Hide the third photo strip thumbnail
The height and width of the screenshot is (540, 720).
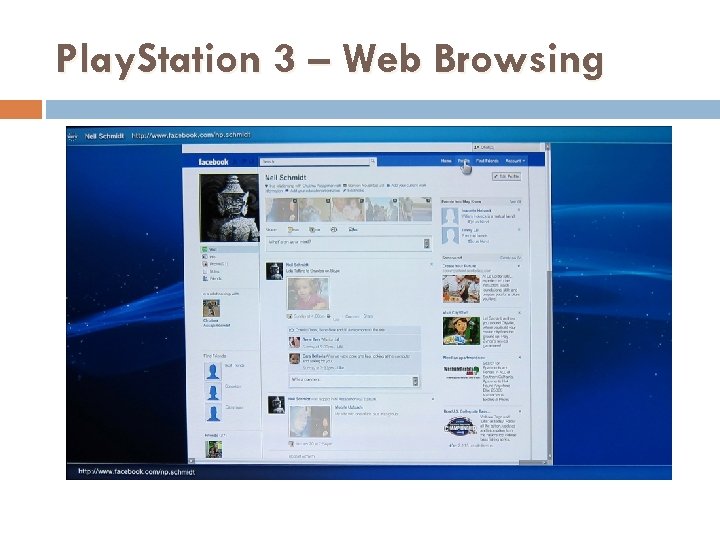(361, 201)
